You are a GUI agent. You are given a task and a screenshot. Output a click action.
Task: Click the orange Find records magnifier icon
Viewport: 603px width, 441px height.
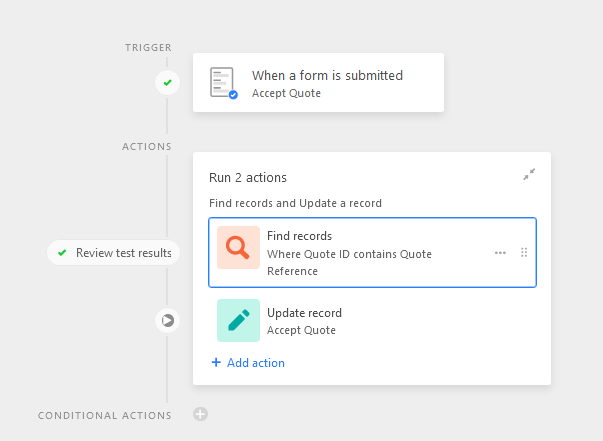click(238, 247)
